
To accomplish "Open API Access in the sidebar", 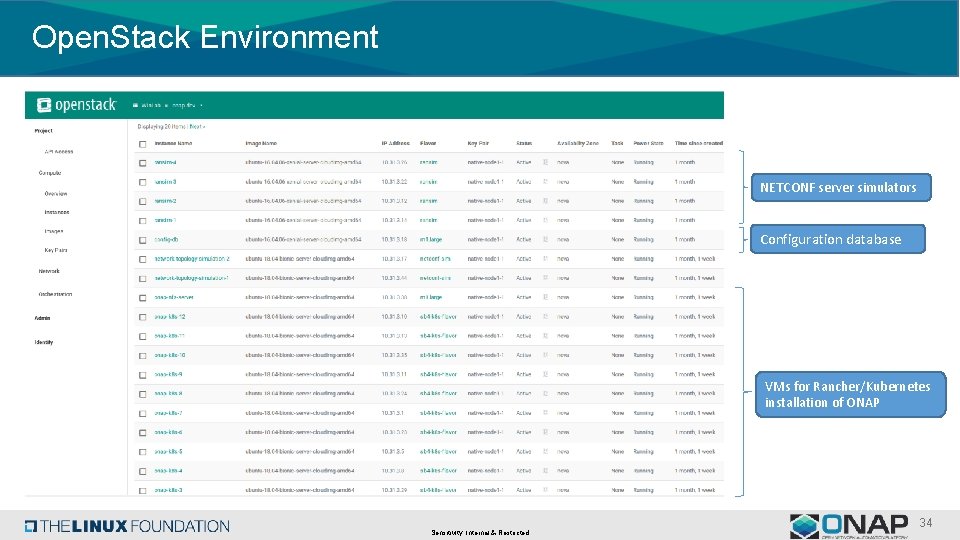I will 59,151.
